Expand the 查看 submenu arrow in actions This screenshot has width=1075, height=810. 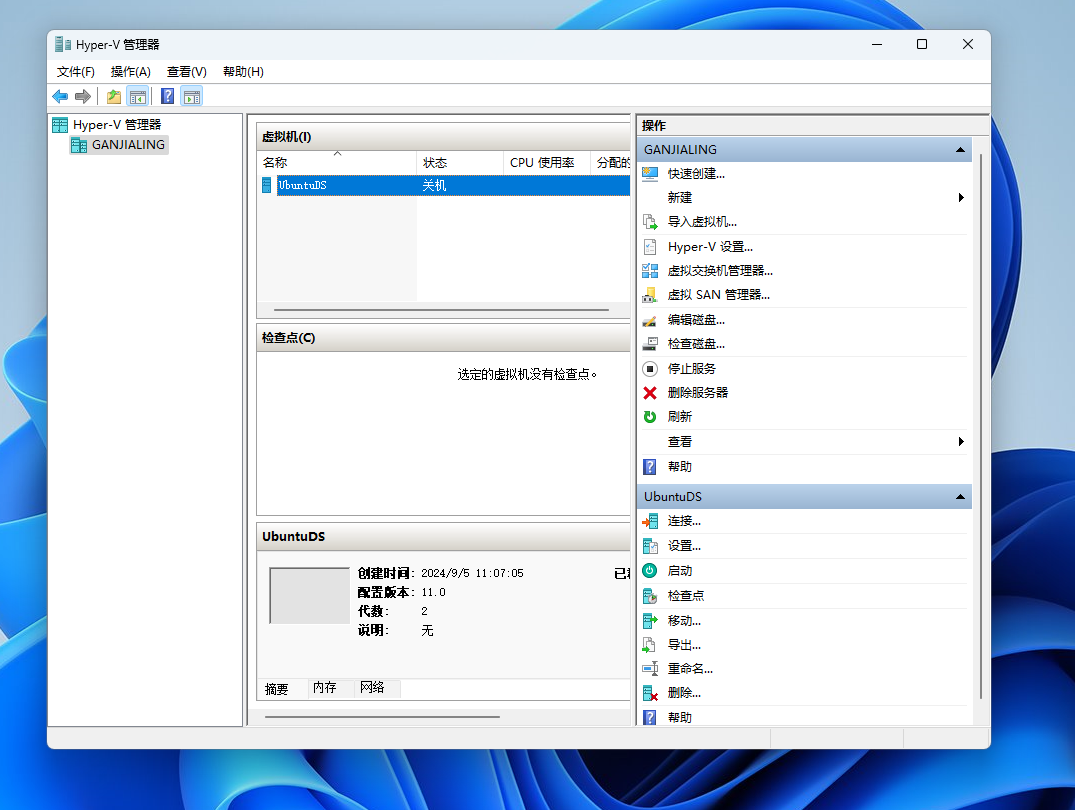(961, 442)
